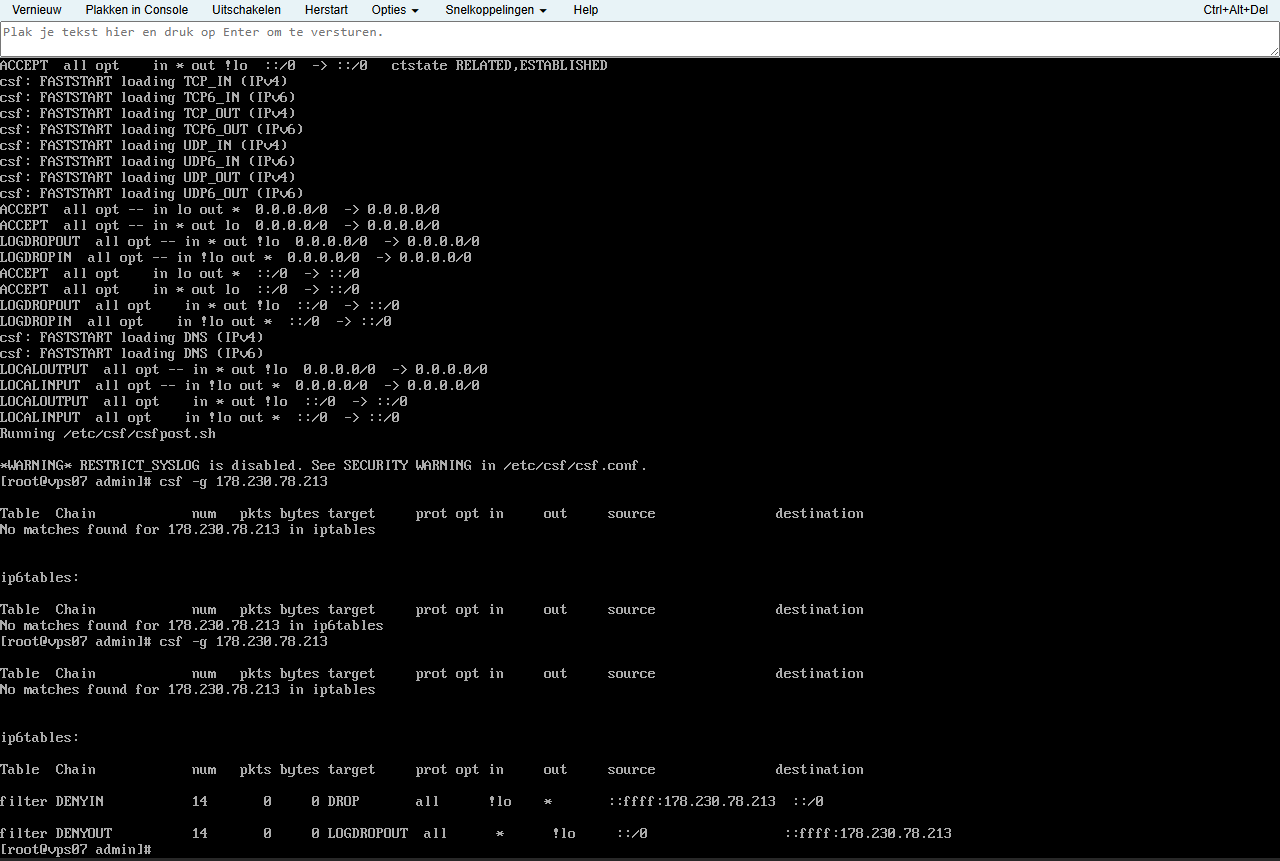Image resolution: width=1280 pixels, height=861 pixels.
Task: Click the 'FASTSTART loading DNS (IPv6)' line
Action: (x=131, y=353)
